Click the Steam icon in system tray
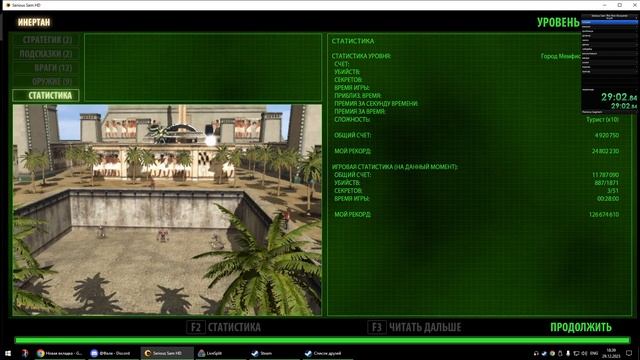The width and height of the screenshot is (640, 360). tap(544, 353)
